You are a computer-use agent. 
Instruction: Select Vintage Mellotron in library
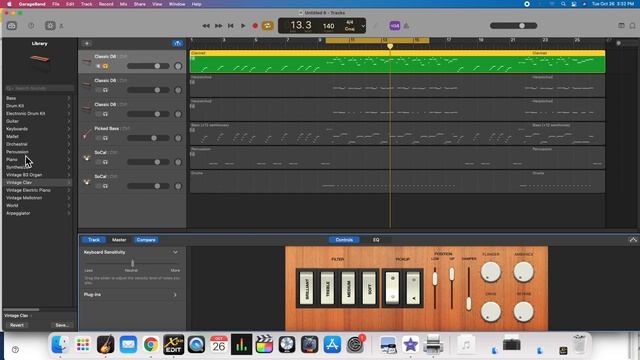[x=39, y=198]
